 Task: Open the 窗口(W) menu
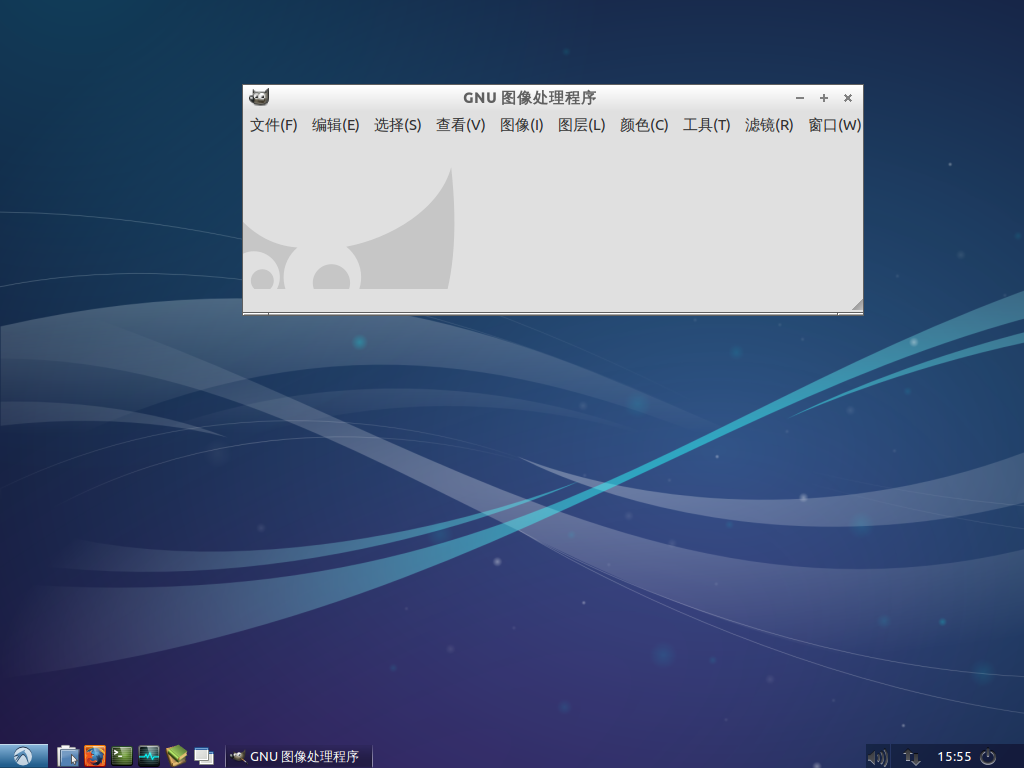tap(835, 125)
